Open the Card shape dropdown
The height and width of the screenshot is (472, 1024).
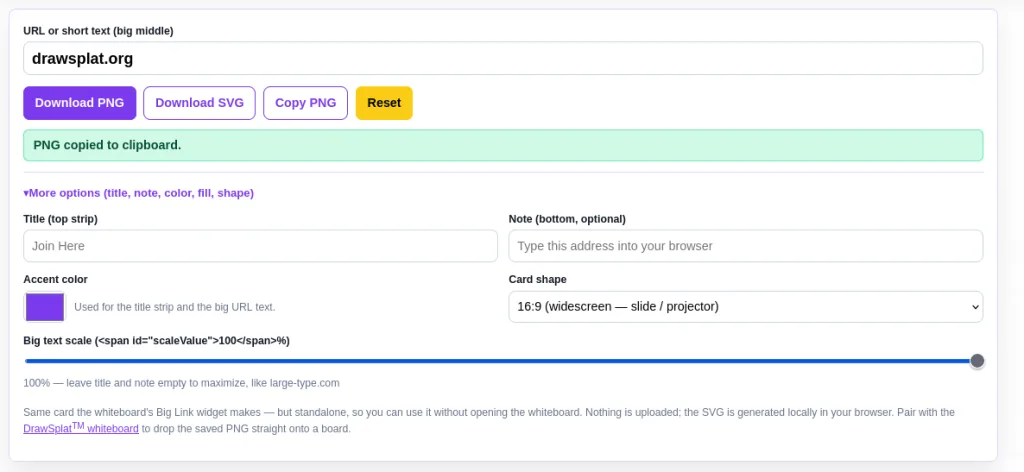[x=746, y=307]
